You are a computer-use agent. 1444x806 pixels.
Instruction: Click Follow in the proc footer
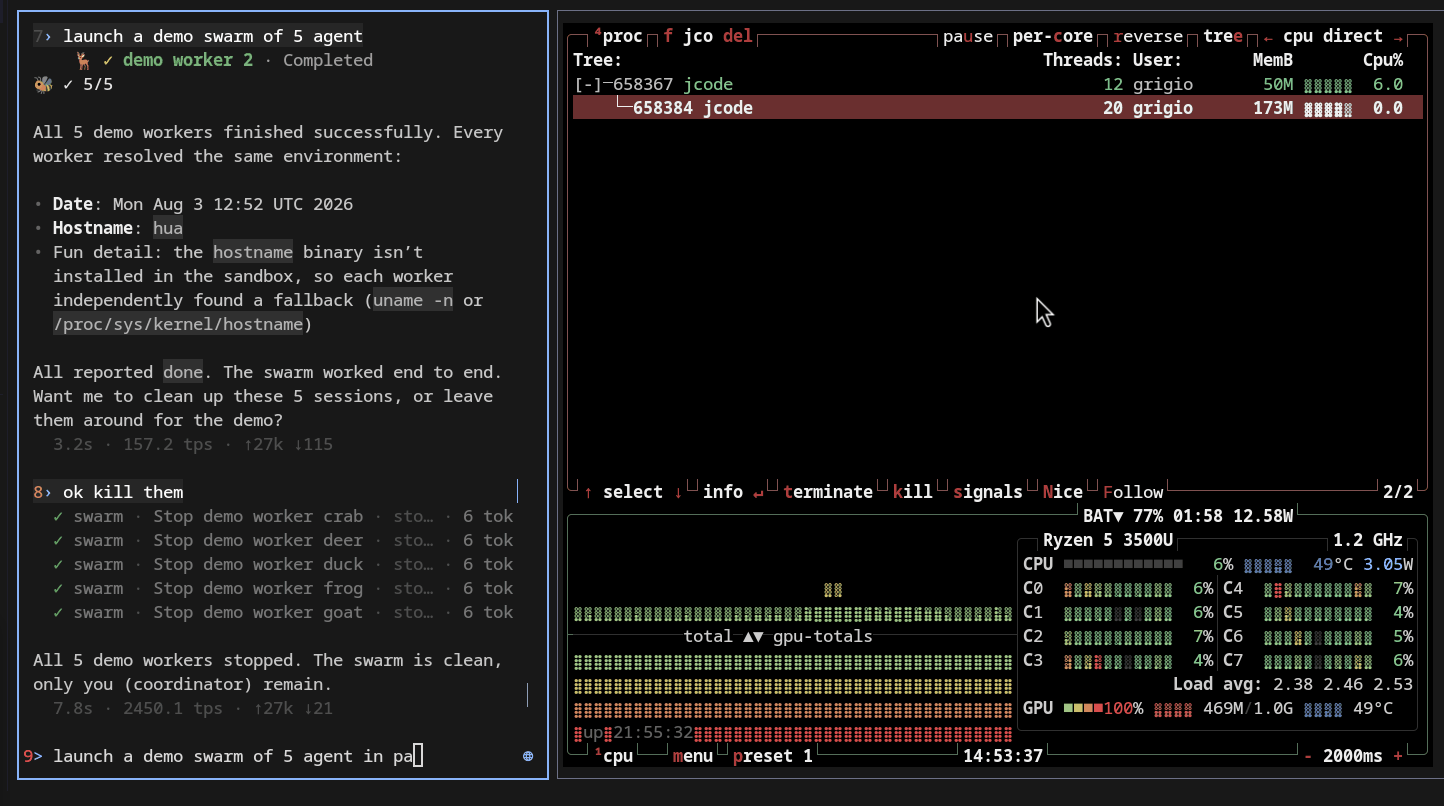(x=1133, y=492)
